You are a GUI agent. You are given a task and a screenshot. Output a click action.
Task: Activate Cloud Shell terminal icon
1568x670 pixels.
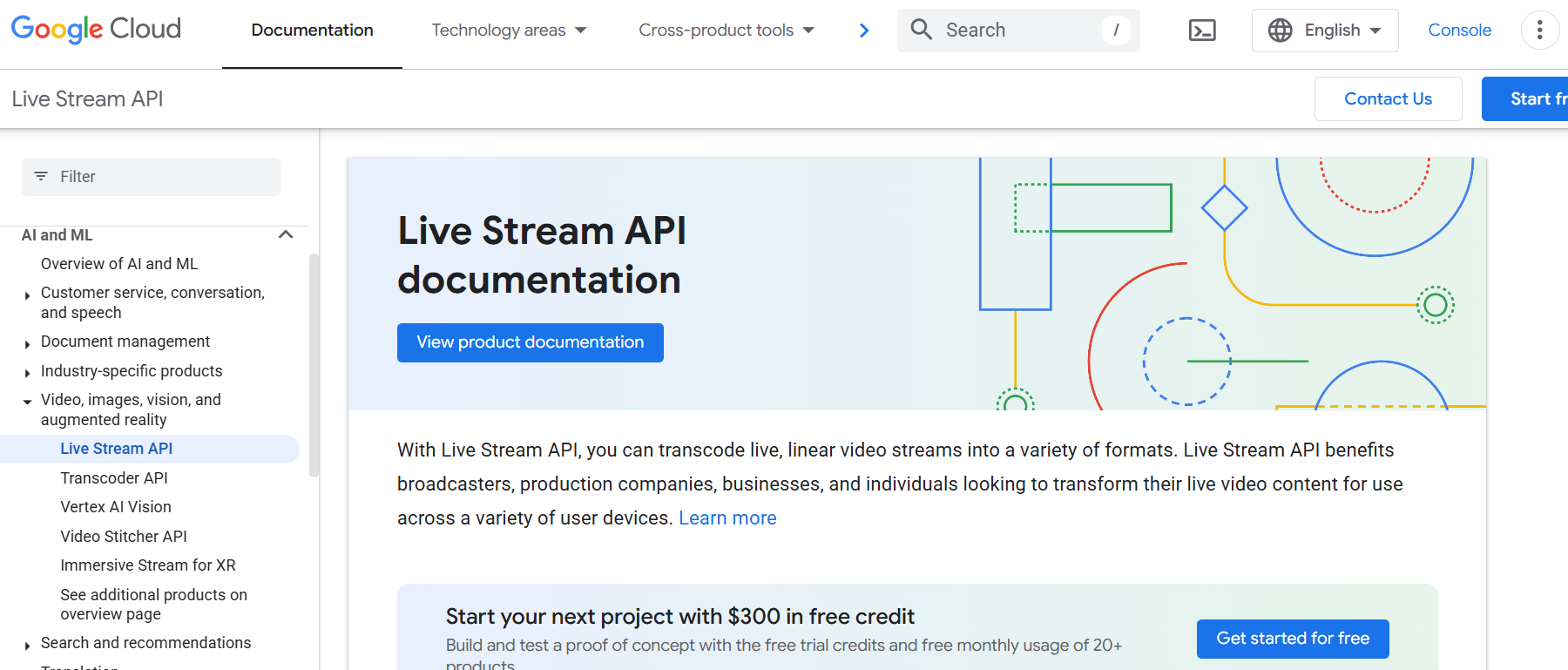point(1202,30)
